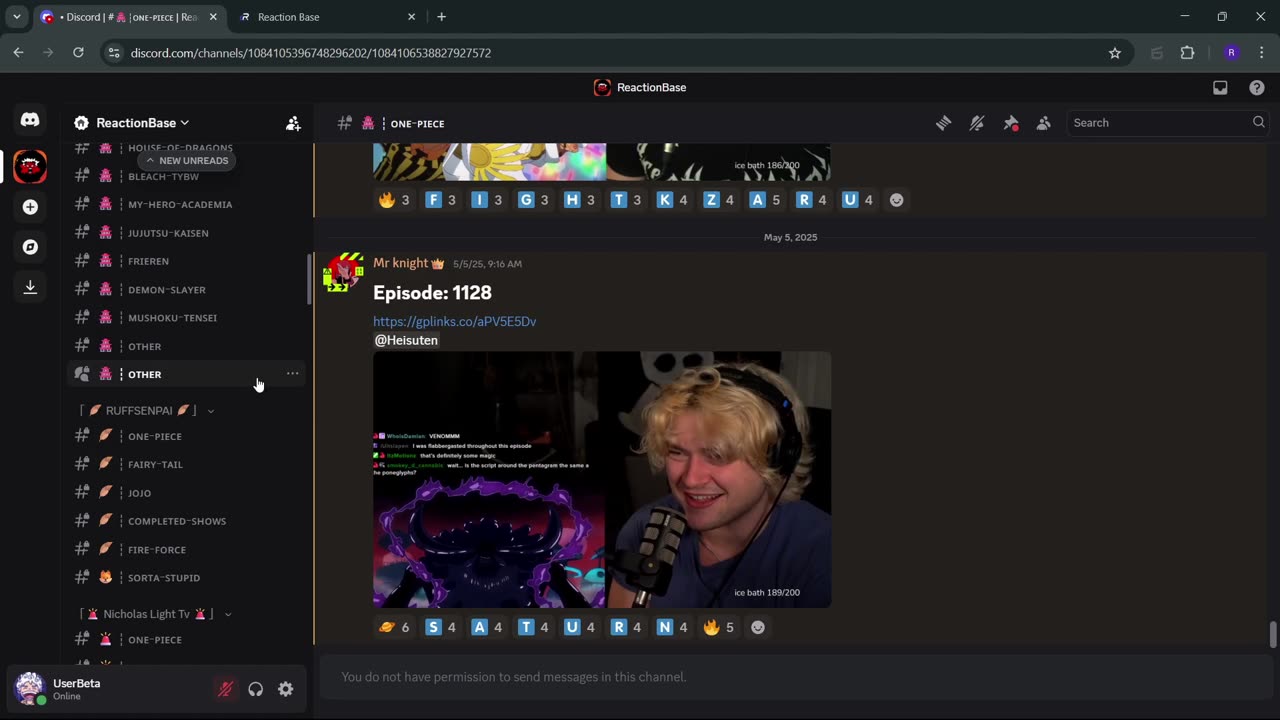This screenshot has width=1280, height=720.
Task: Open tab search dropdown arrow
Action: [16, 17]
